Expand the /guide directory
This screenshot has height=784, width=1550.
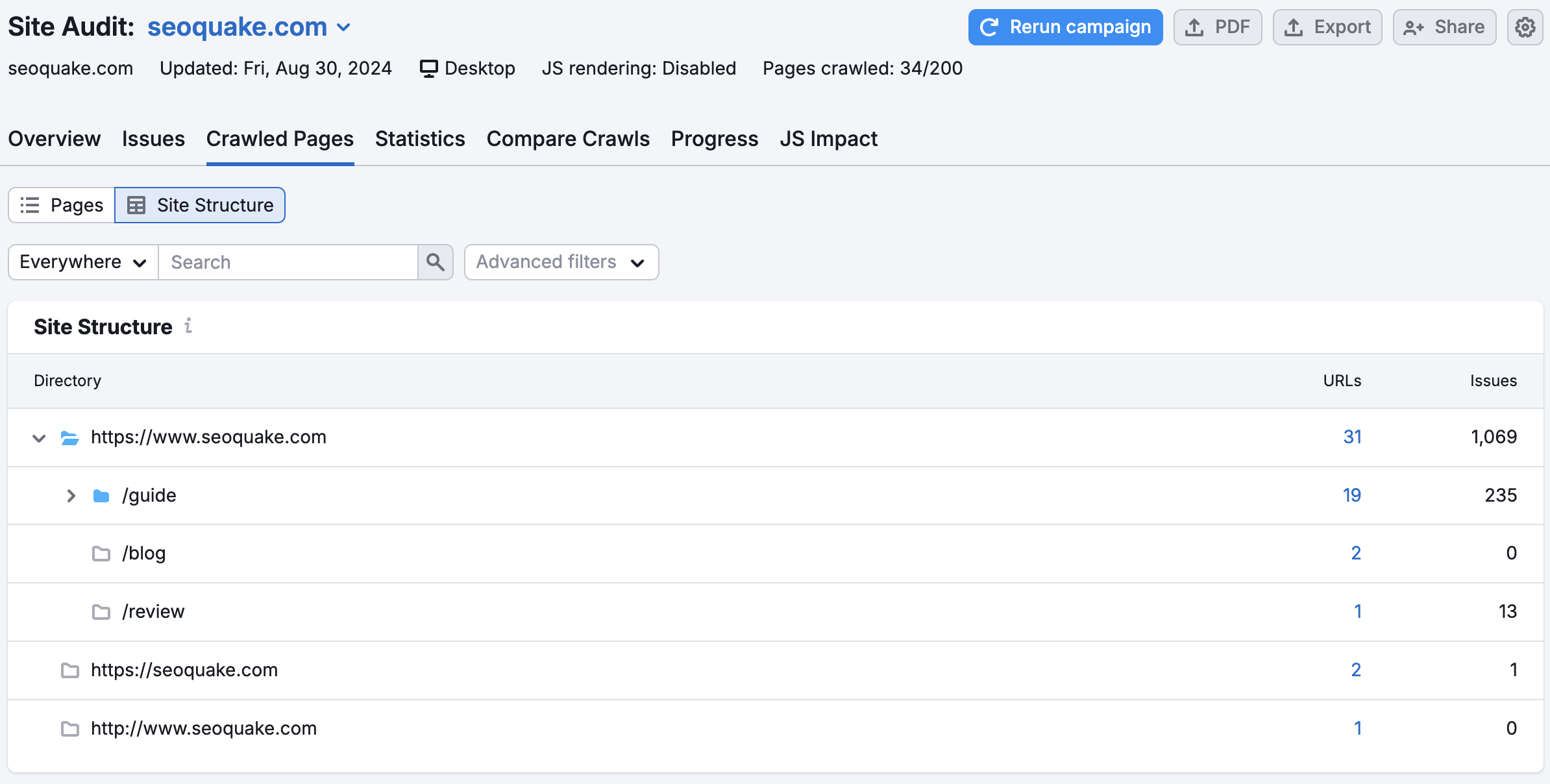point(71,495)
